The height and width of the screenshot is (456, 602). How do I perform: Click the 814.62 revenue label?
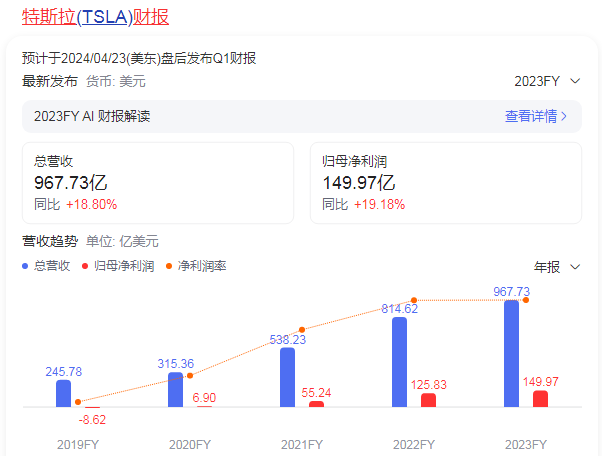(x=400, y=309)
